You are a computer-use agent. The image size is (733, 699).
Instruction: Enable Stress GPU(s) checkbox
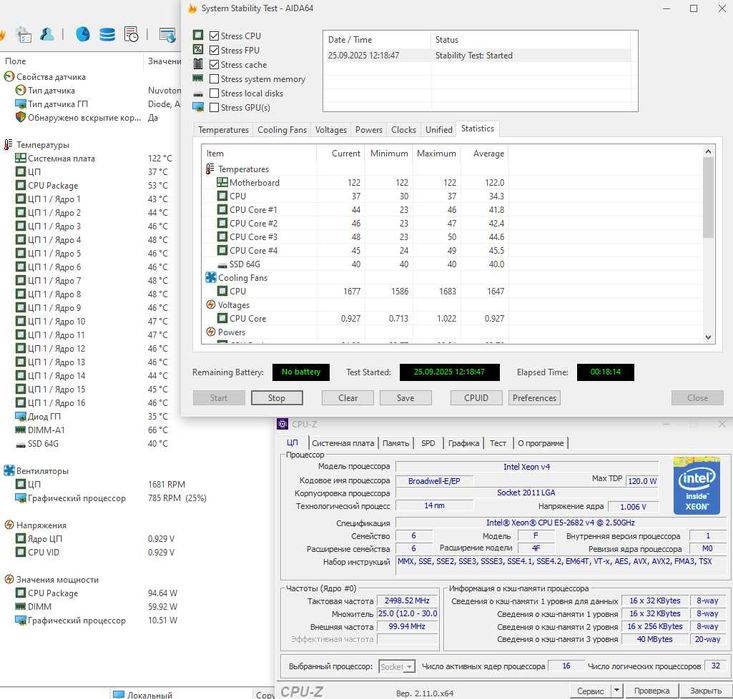(x=214, y=108)
